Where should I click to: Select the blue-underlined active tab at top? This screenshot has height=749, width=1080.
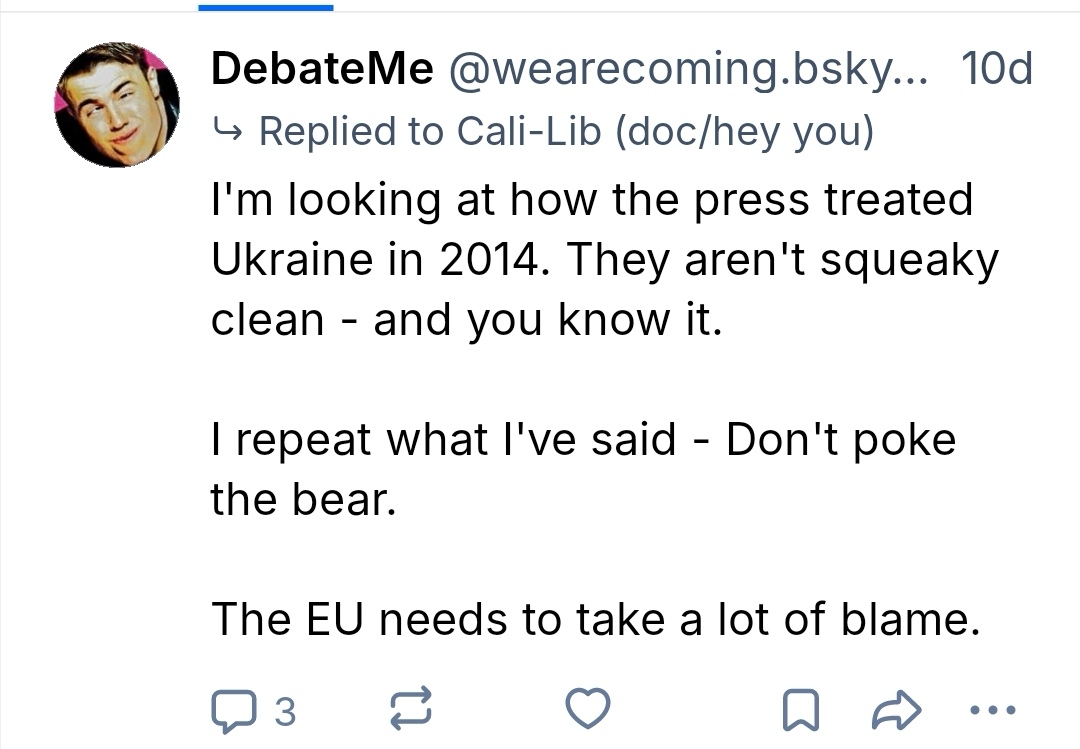click(x=266, y=7)
